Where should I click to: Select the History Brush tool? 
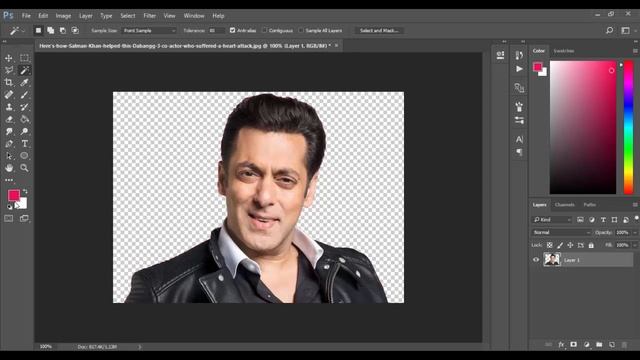click(24, 107)
